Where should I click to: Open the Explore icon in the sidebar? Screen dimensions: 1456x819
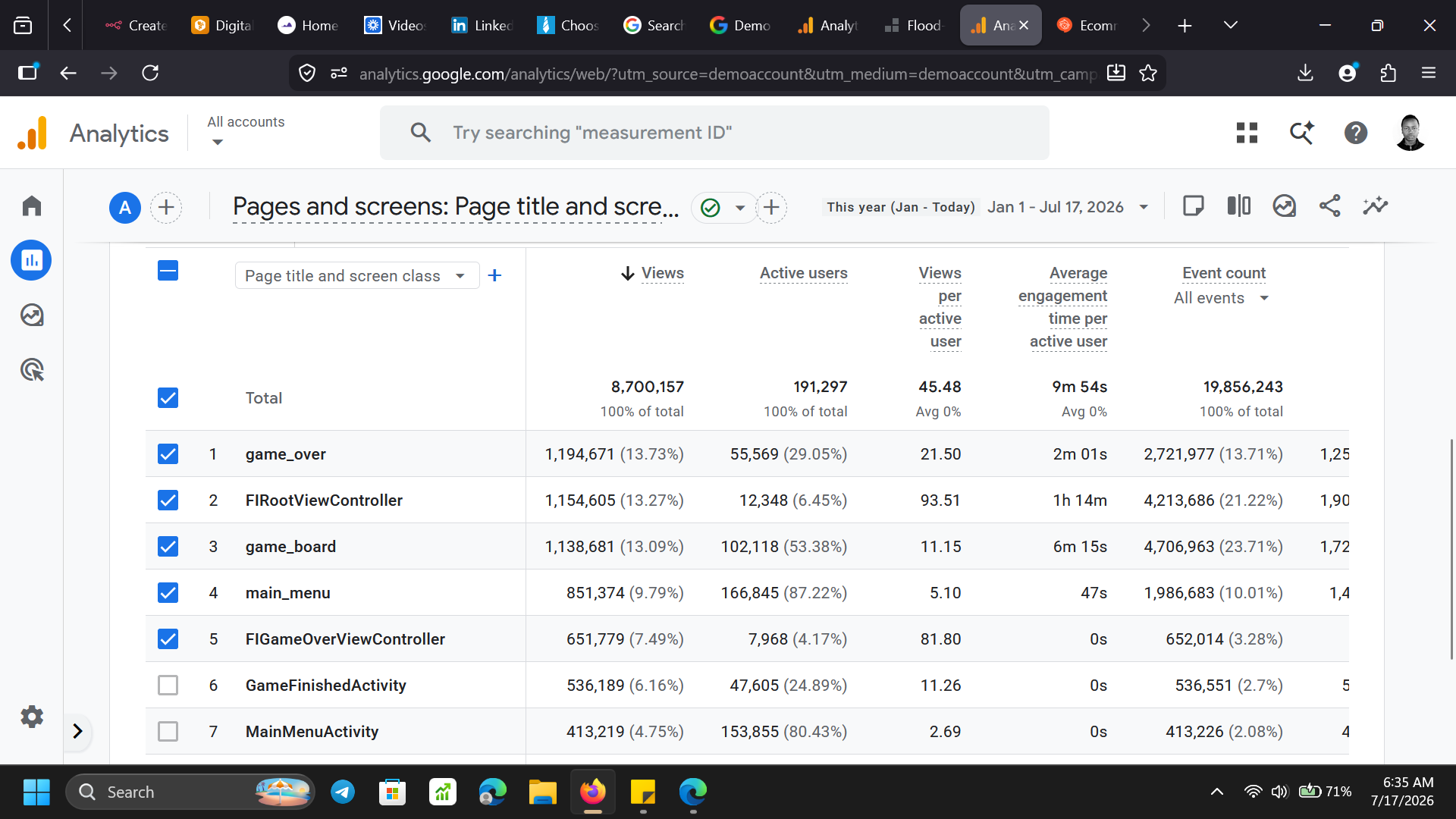[32, 315]
